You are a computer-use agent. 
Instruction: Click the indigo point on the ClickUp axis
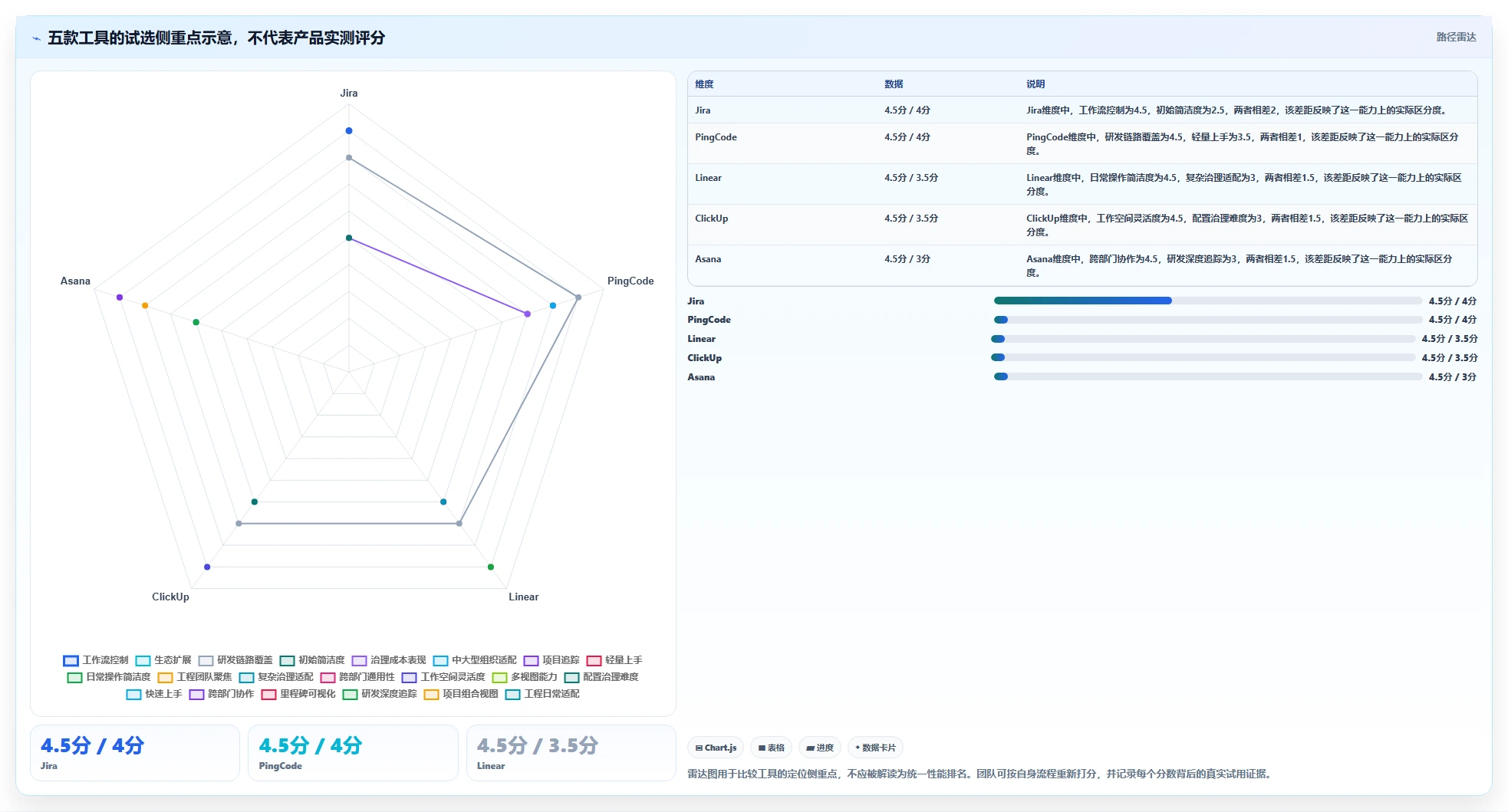(x=207, y=567)
